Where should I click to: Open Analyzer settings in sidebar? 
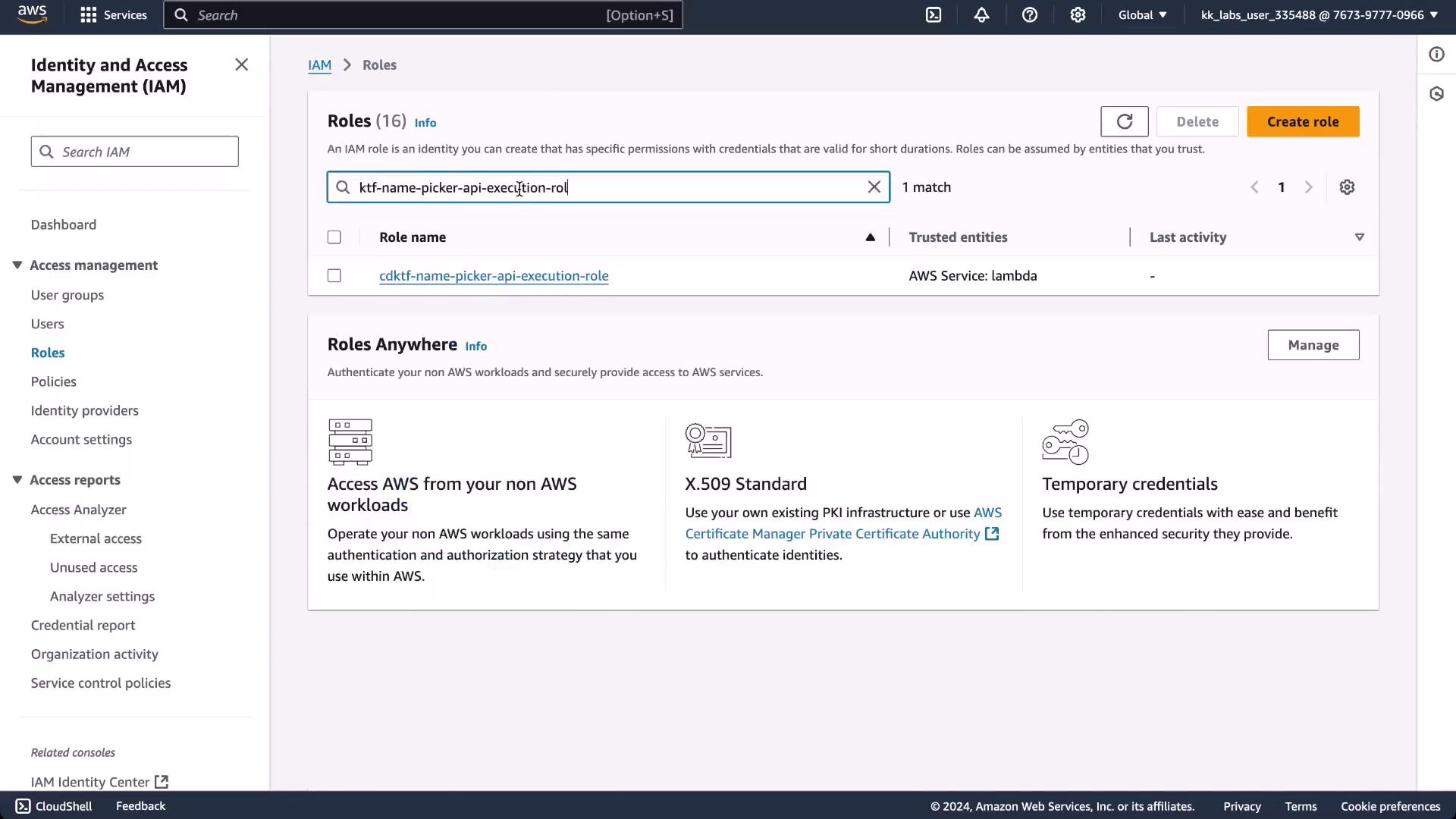pyautogui.click(x=102, y=596)
